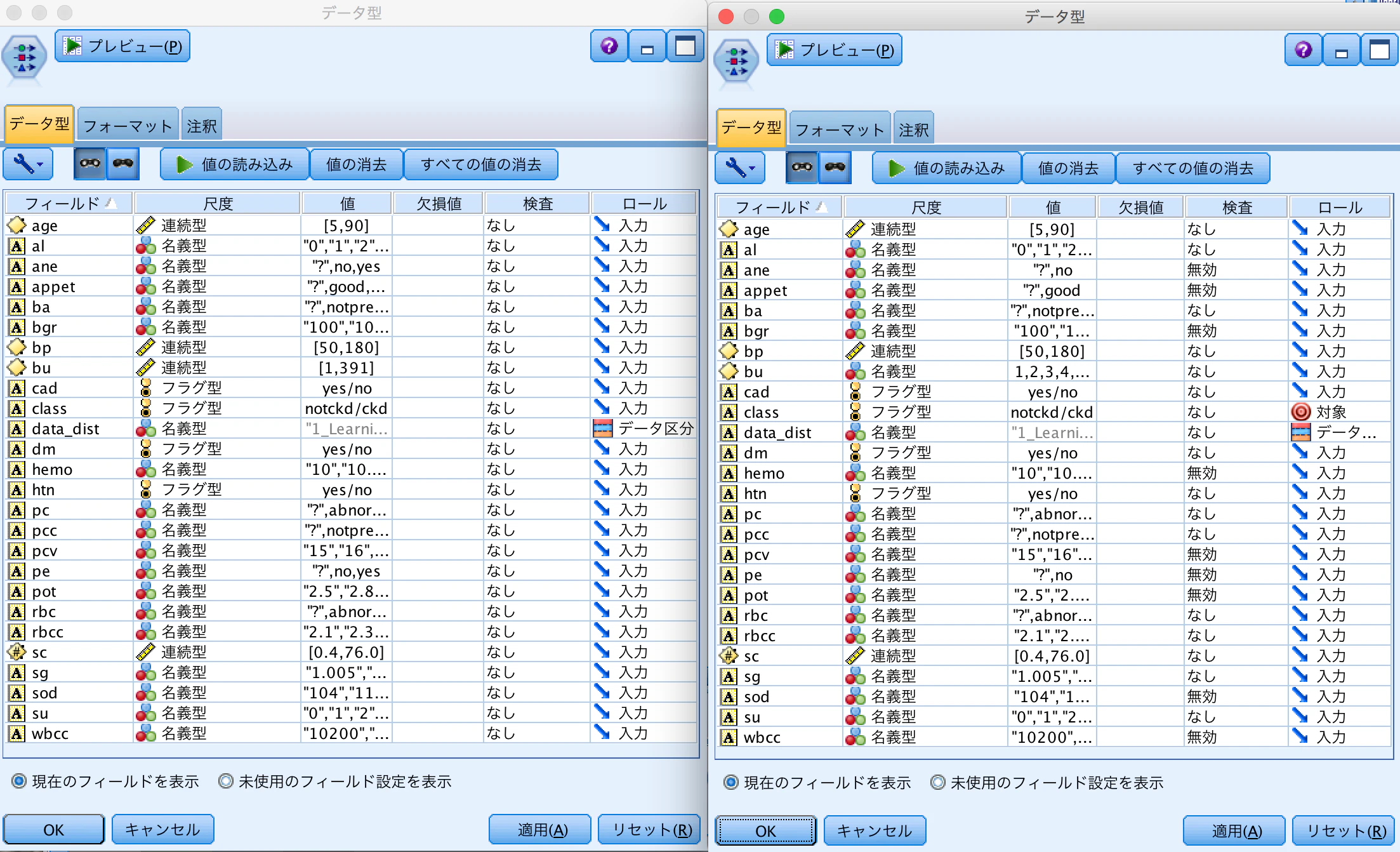The height and width of the screenshot is (852, 1400).
Task: Click 値の消去 button in right window
Action: (1069, 168)
